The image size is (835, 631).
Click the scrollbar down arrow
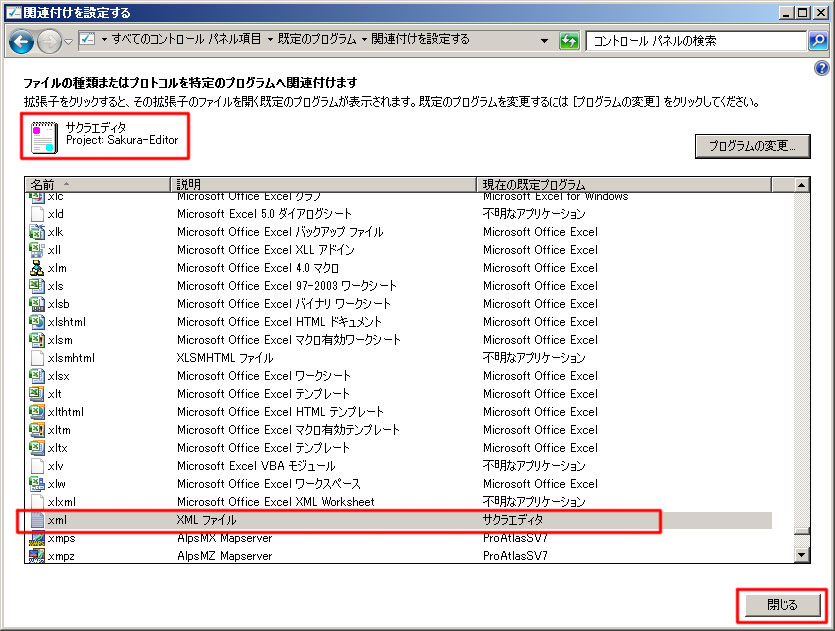801,555
